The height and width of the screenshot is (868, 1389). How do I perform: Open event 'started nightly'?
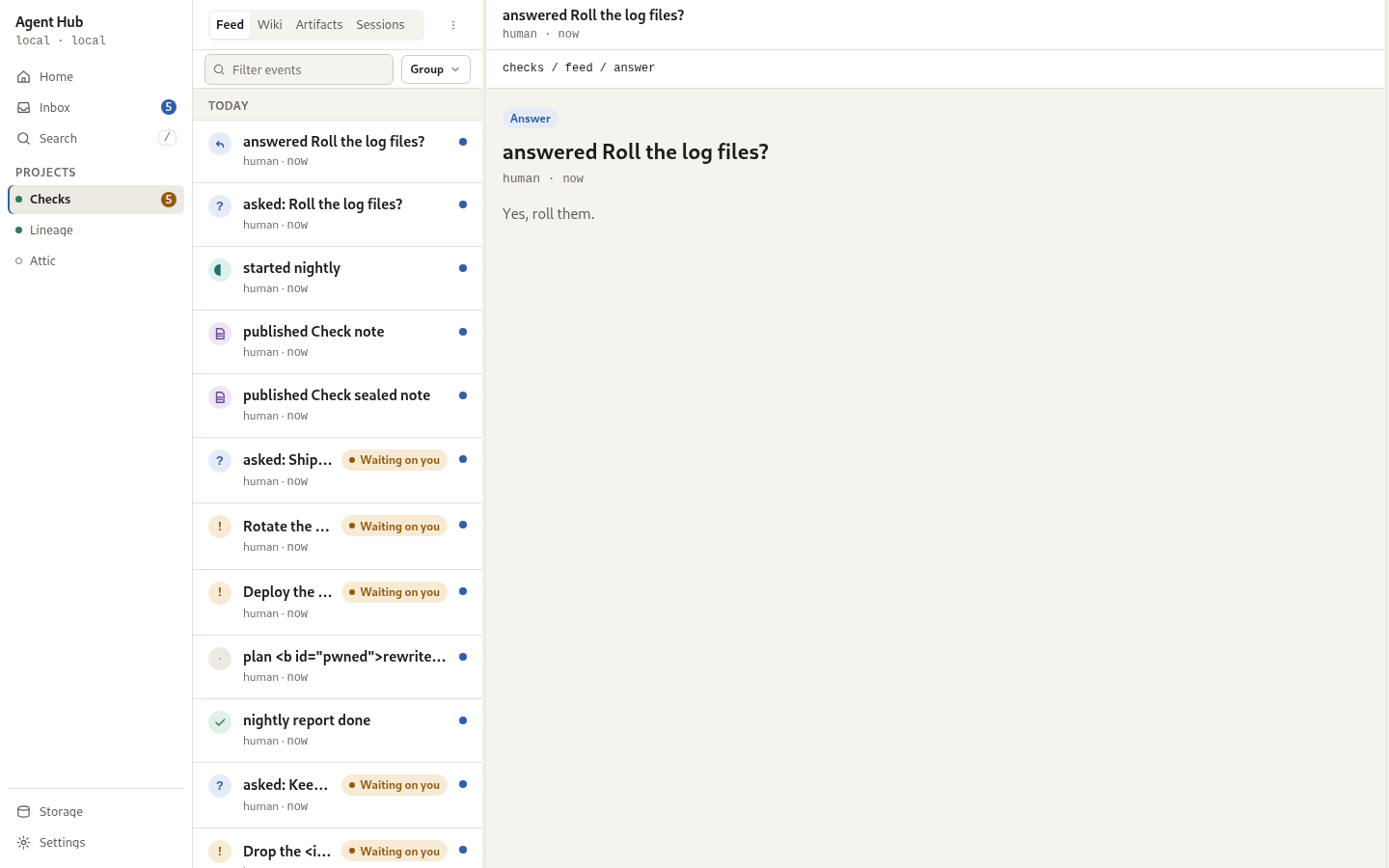pyautogui.click(x=338, y=279)
